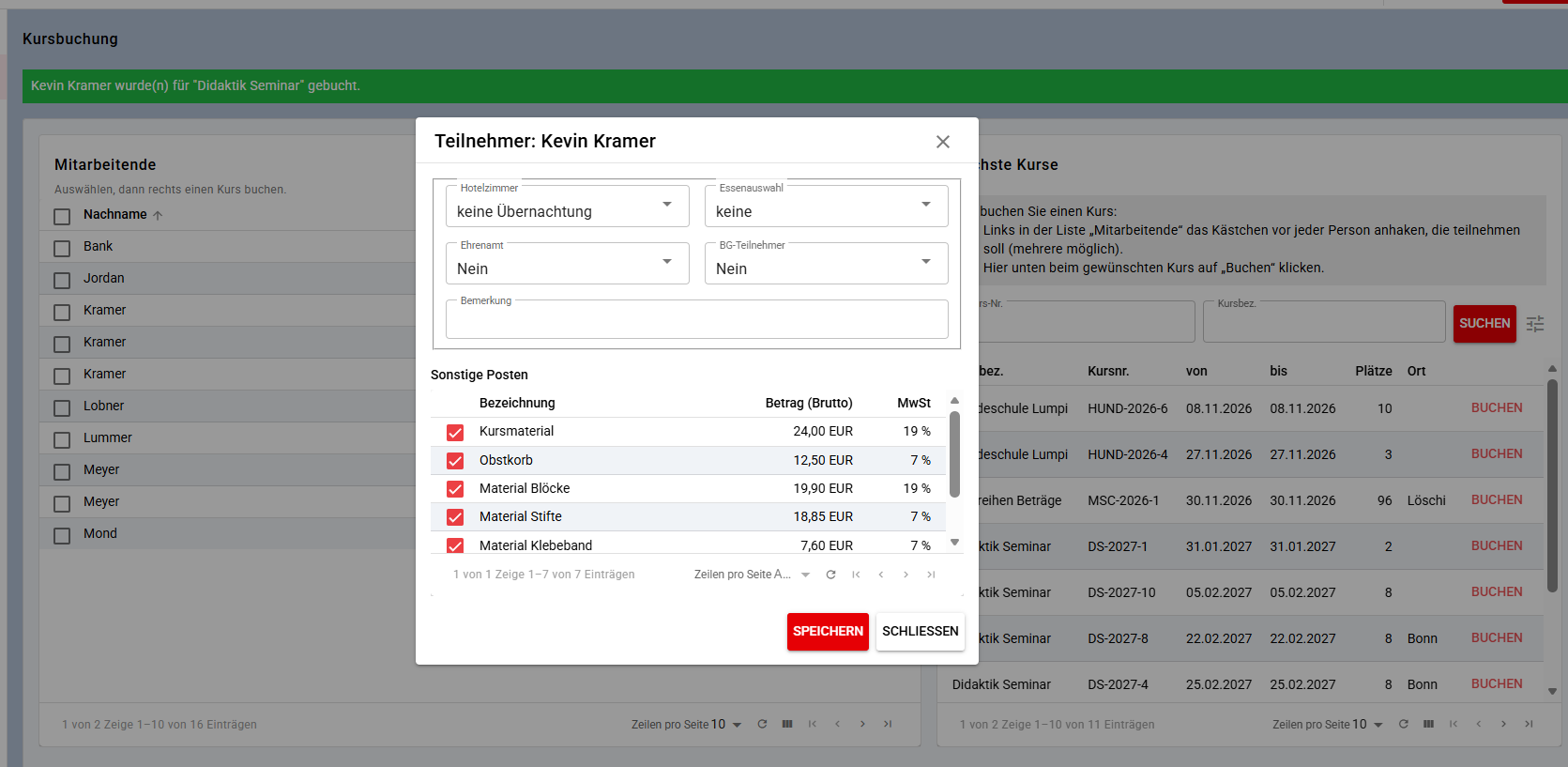Go to next page of Kurse list
1568x767 pixels.
pyautogui.click(x=1503, y=724)
